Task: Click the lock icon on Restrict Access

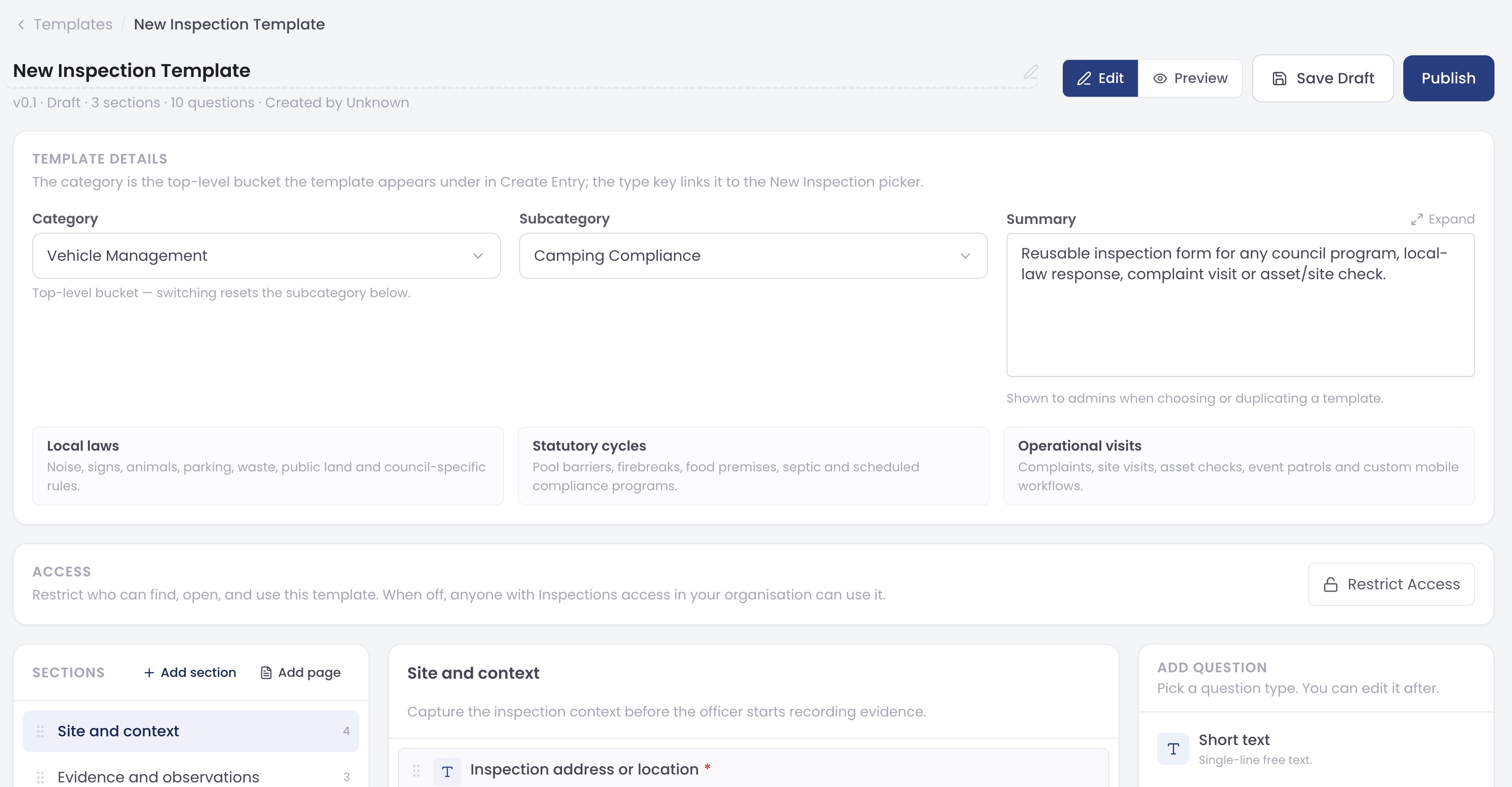Action: pos(1330,585)
